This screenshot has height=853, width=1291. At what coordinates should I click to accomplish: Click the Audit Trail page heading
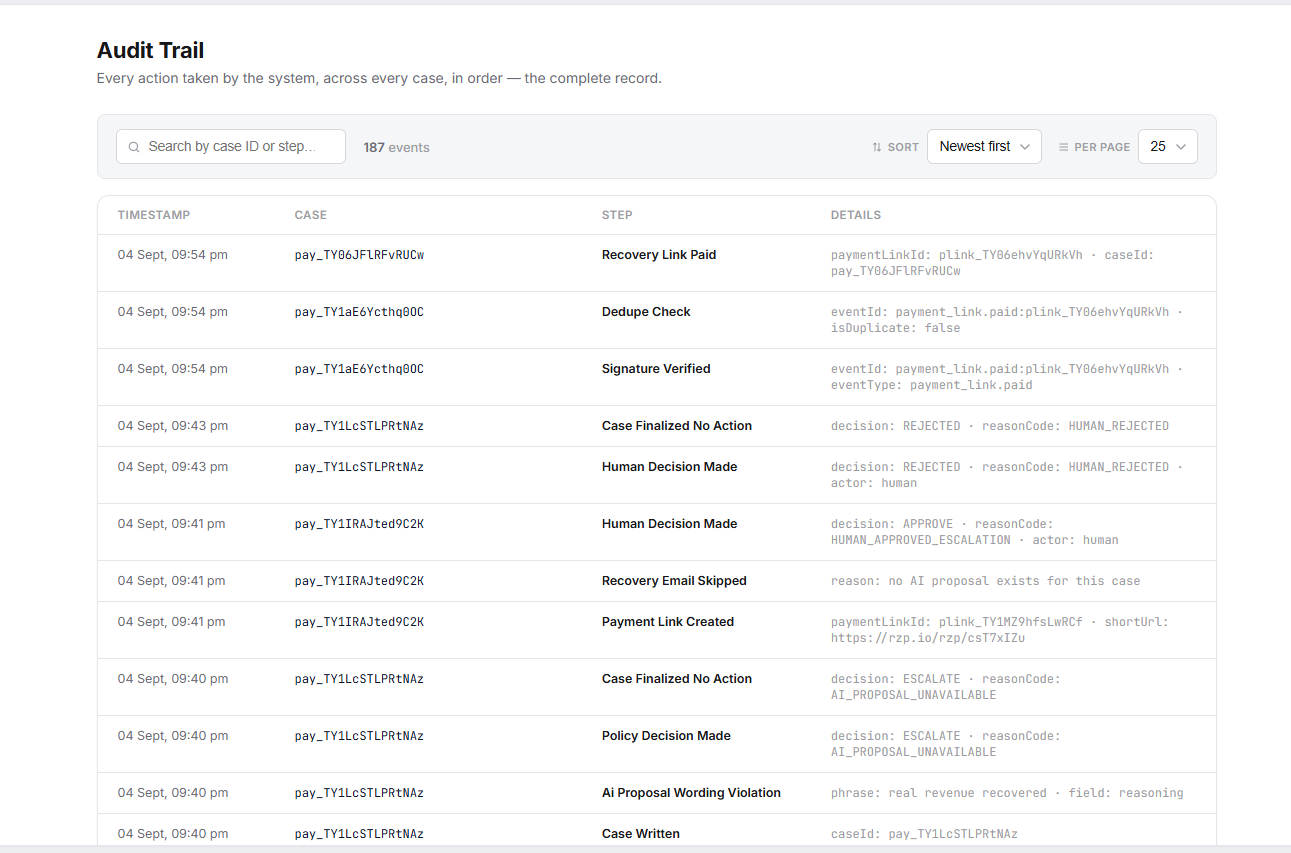tap(151, 50)
